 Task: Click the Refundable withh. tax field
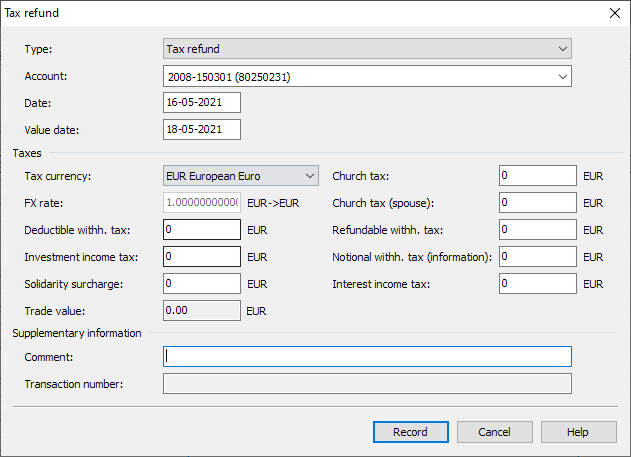(537, 230)
